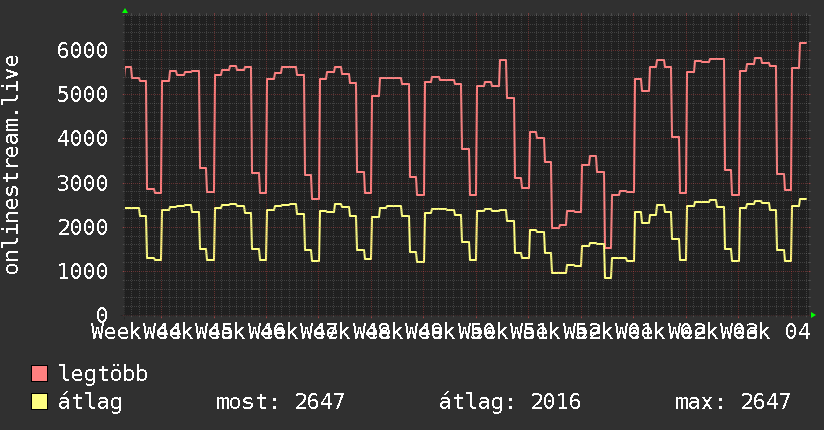Click the 1000 y-axis label
The image size is (824, 430).
point(83,271)
